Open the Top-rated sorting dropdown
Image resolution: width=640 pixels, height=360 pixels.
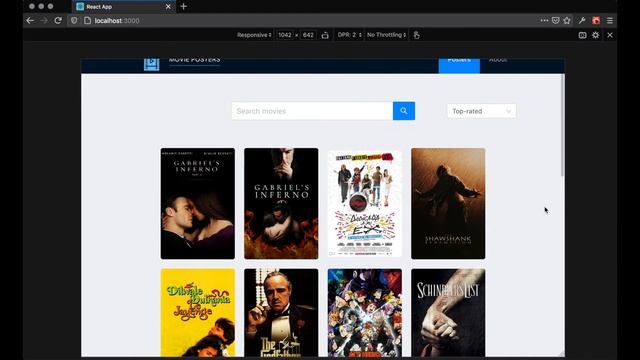[x=482, y=111]
